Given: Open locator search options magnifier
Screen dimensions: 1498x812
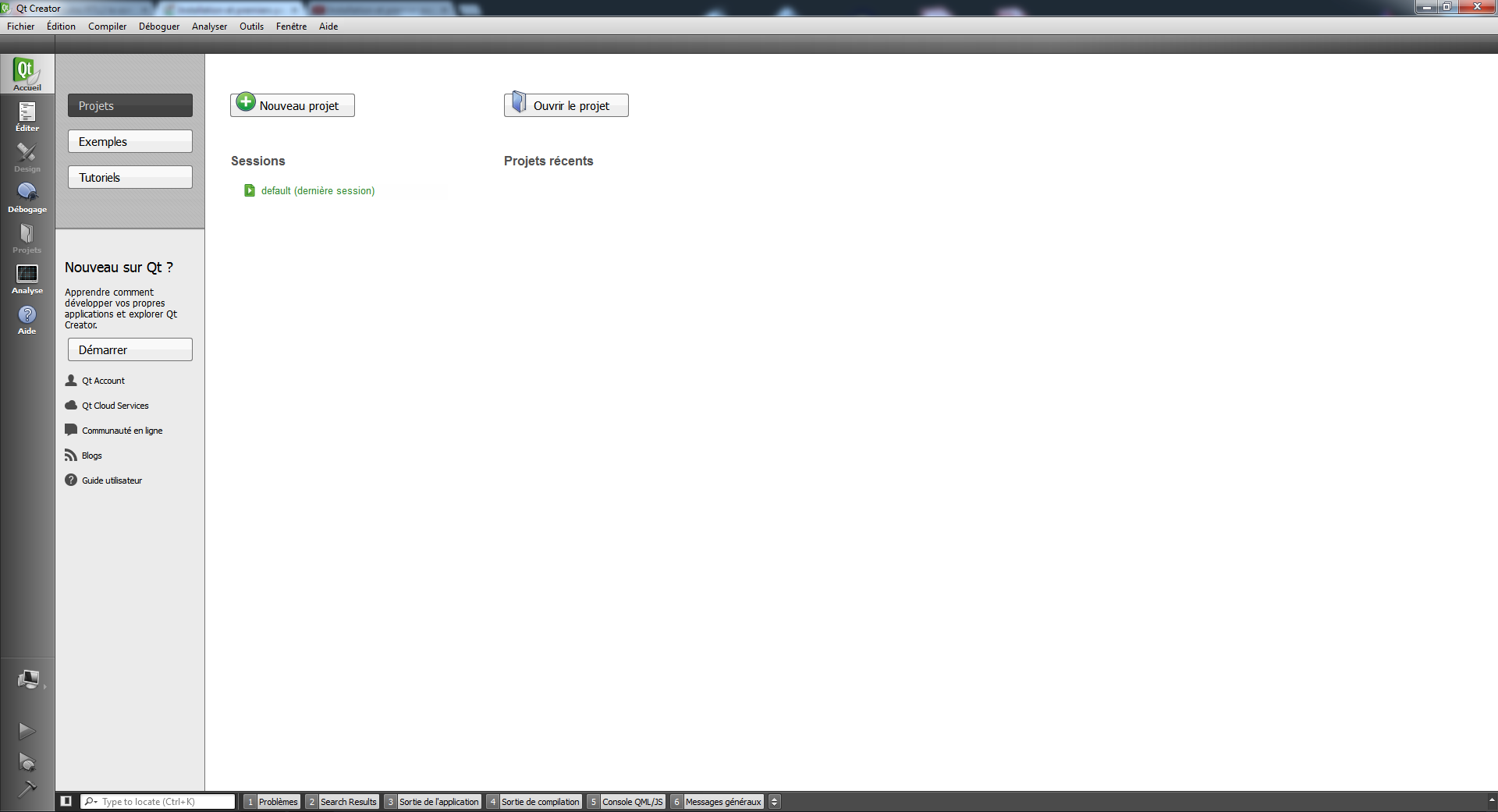Looking at the screenshot, I should click(x=91, y=801).
